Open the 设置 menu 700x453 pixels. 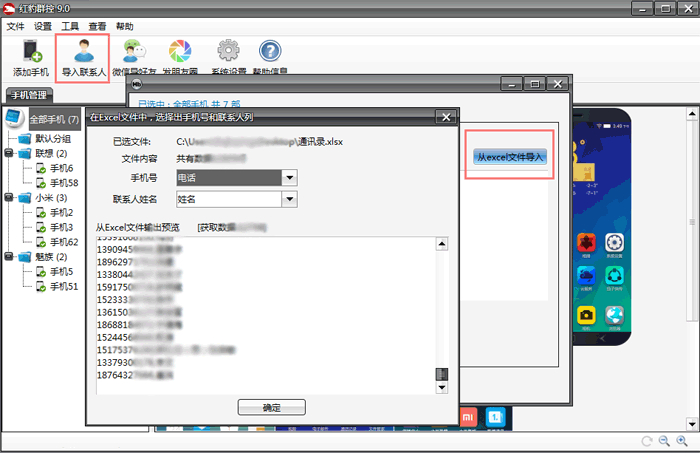[43, 26]
